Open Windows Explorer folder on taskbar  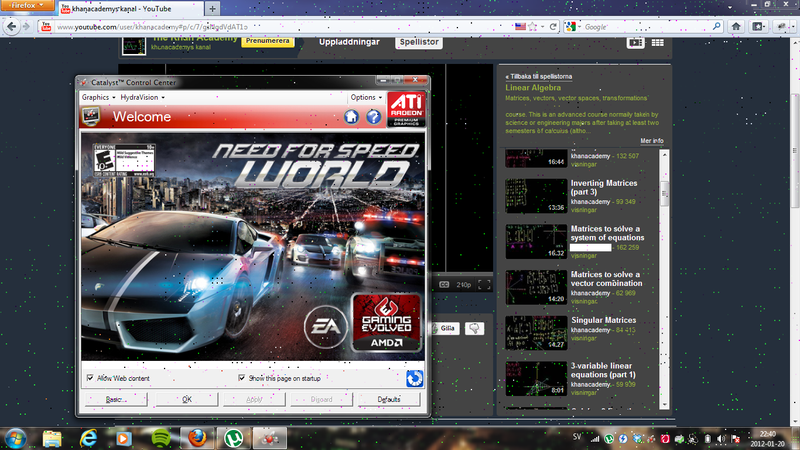point(52,438)
